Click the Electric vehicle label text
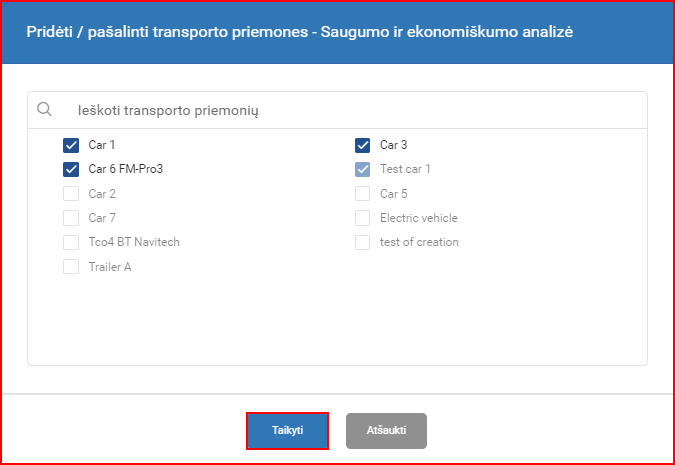 point(419,218)
